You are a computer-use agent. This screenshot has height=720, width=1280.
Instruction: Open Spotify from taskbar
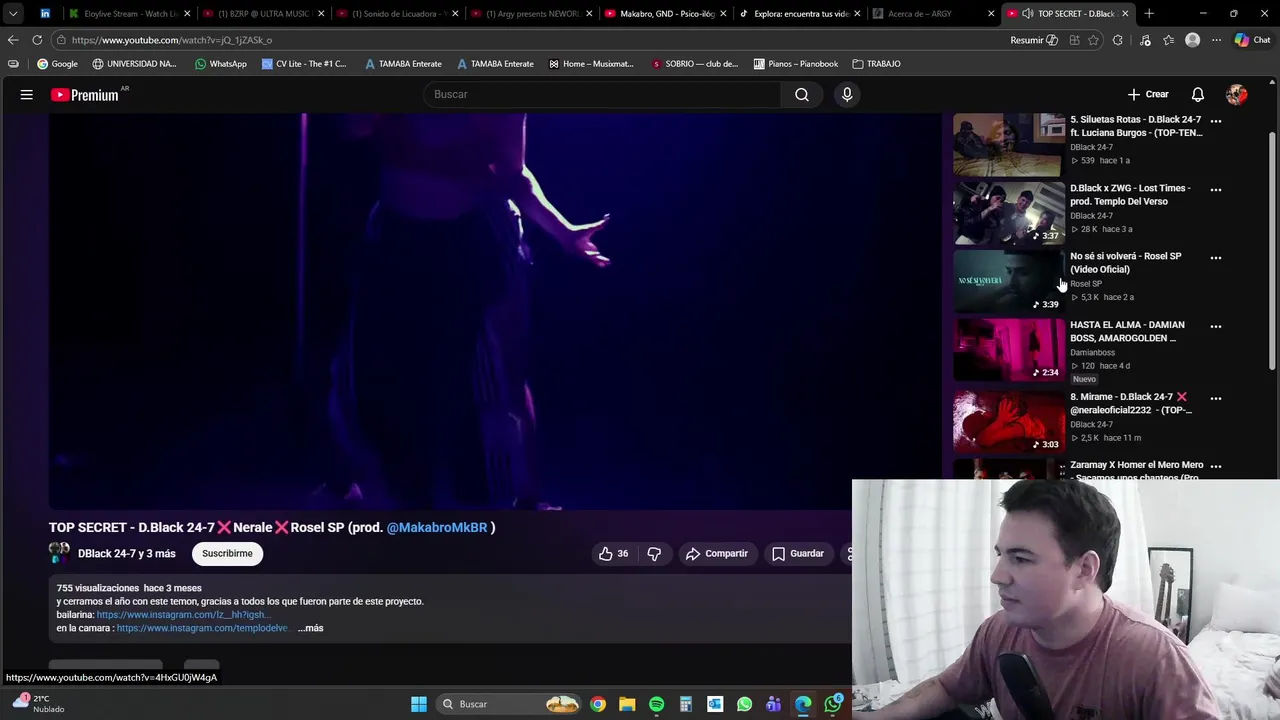tap(656, 704)
